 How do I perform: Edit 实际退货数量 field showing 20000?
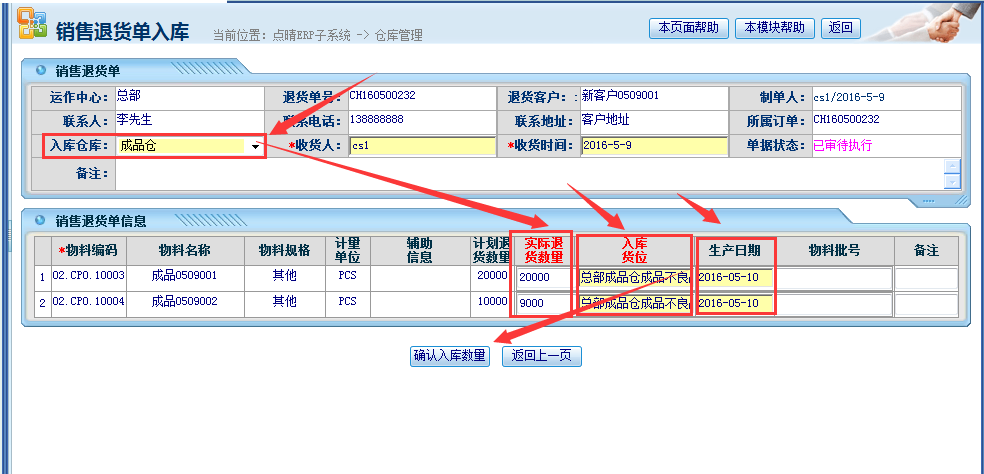[543, 278]
